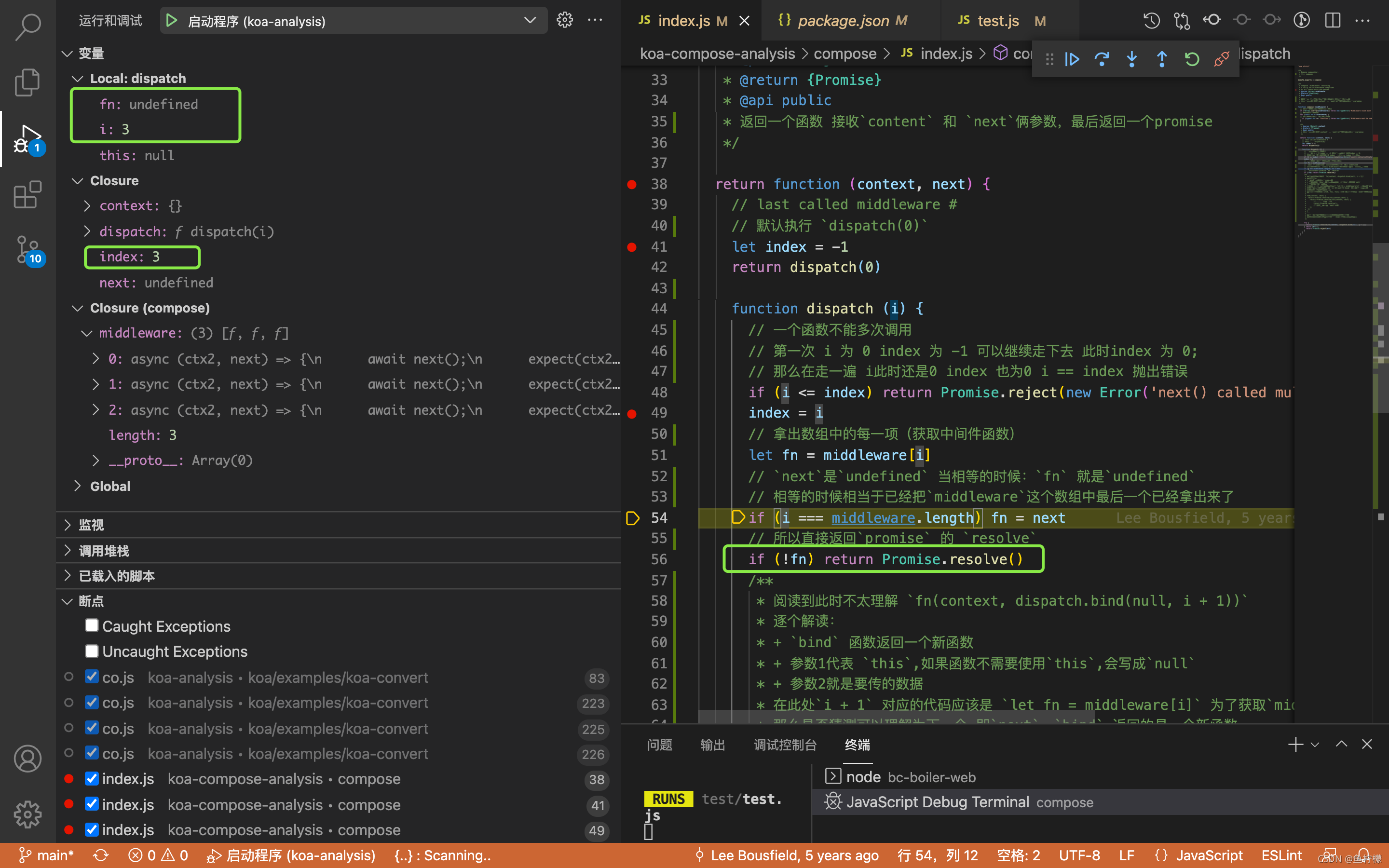Click the debug Disconnect plug icon
Screen dimensions: 1389x868
[1221, 59]
